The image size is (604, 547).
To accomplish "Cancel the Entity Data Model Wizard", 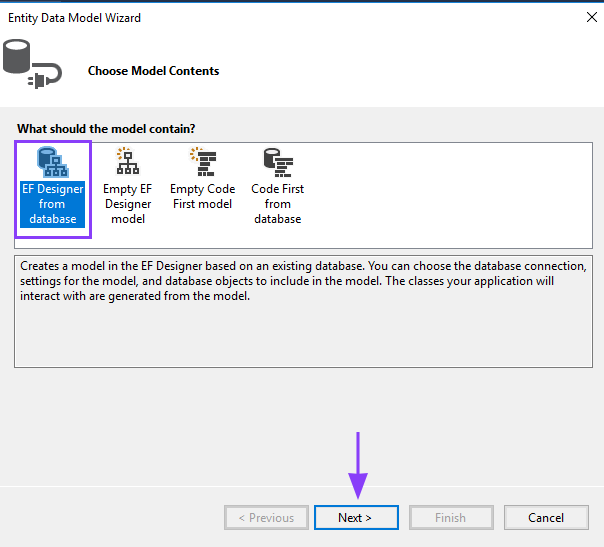I will point(546,518).
